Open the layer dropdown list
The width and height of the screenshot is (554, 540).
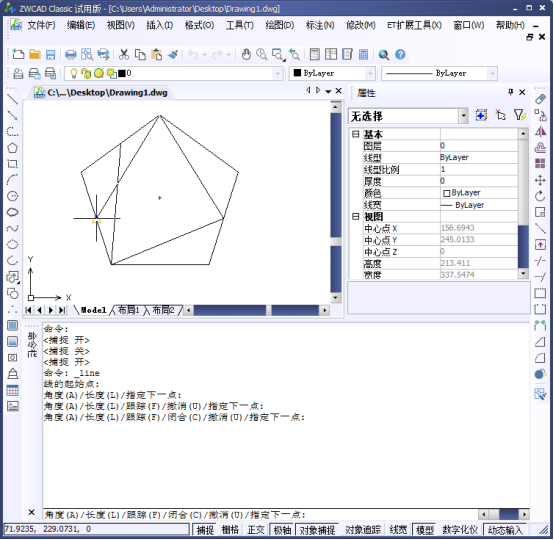tap(278, 74)
